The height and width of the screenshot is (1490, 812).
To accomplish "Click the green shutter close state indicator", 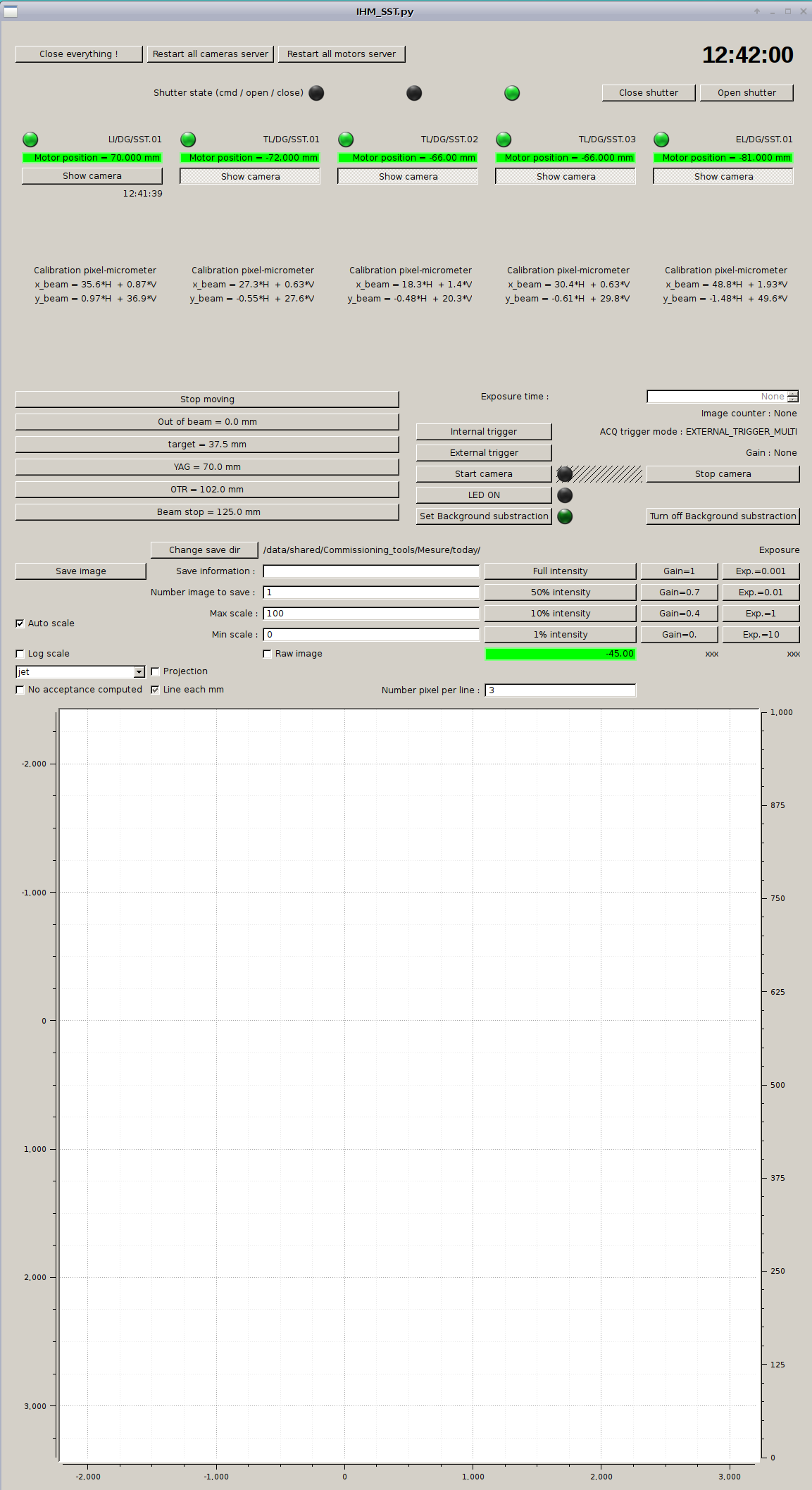I will [512, 93].
